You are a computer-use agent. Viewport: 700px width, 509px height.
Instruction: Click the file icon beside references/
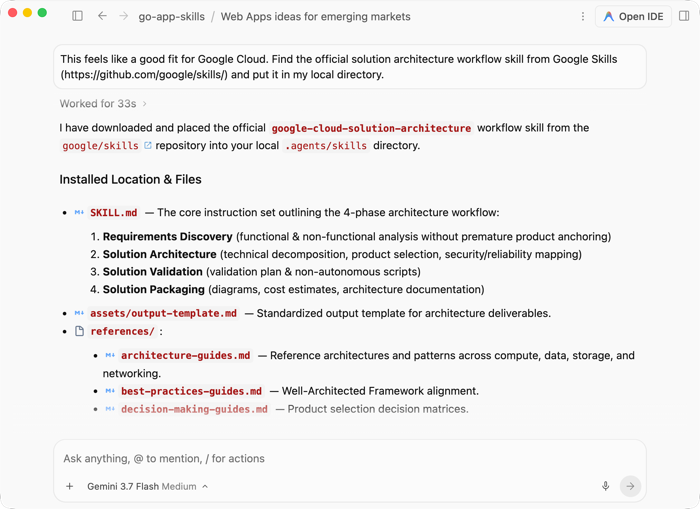pos(79,331)
